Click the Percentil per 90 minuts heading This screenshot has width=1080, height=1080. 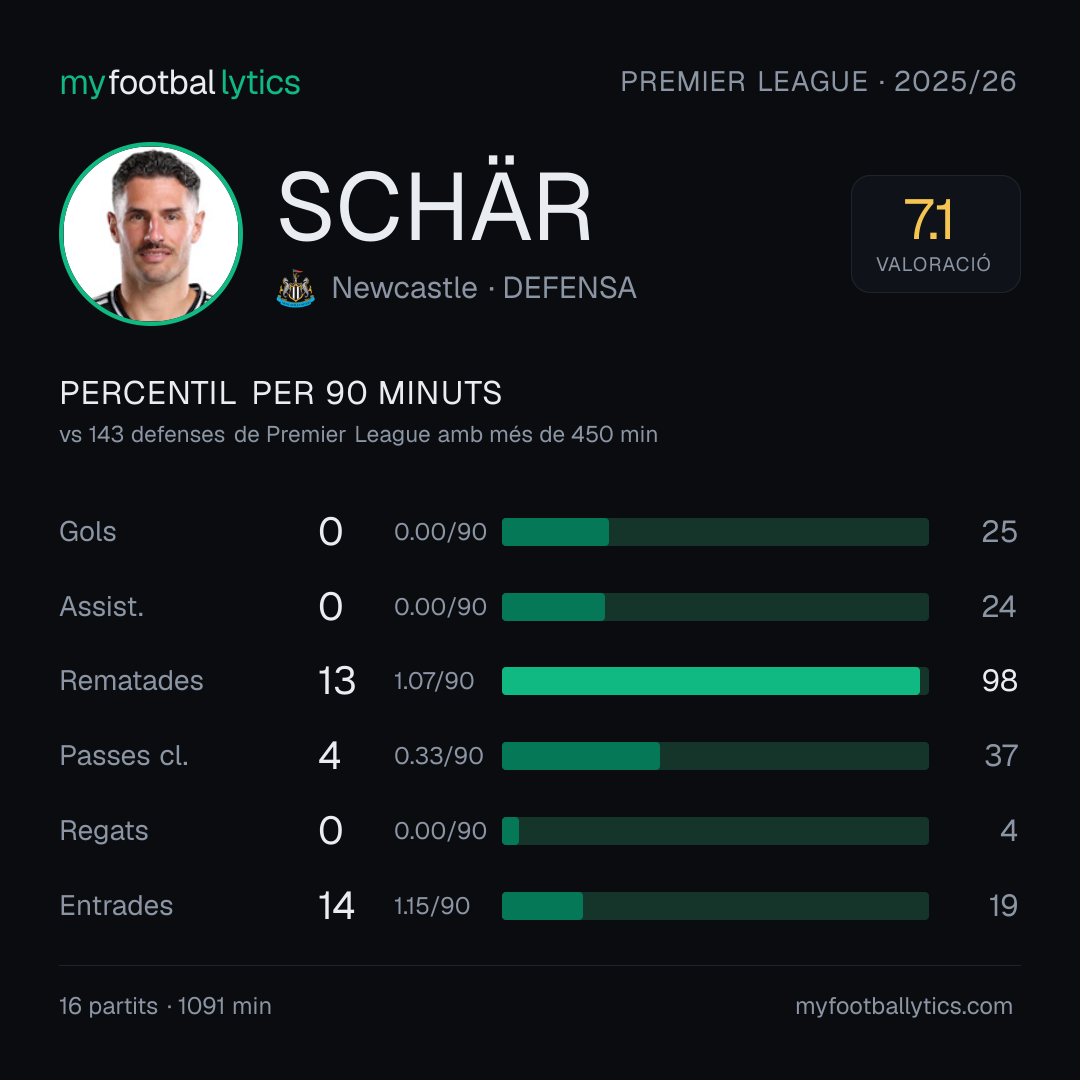(x=280, y=393)
